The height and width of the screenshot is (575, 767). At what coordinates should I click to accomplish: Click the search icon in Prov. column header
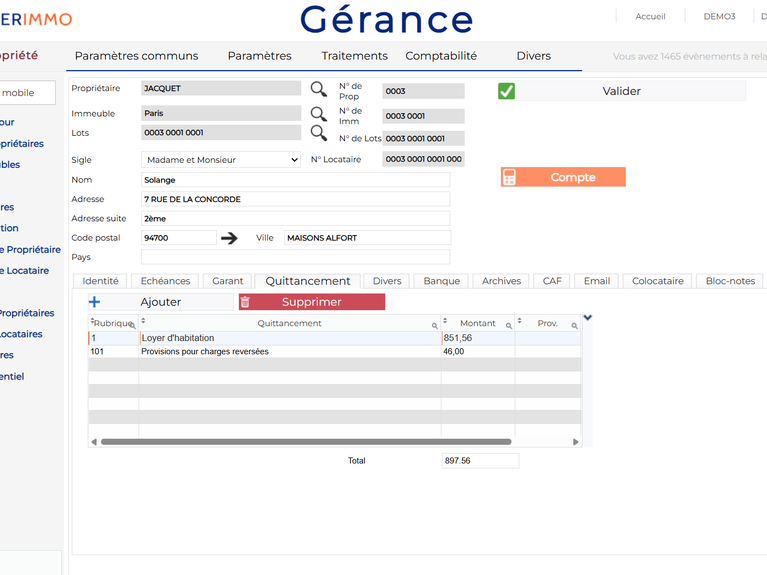click(575, 325)
